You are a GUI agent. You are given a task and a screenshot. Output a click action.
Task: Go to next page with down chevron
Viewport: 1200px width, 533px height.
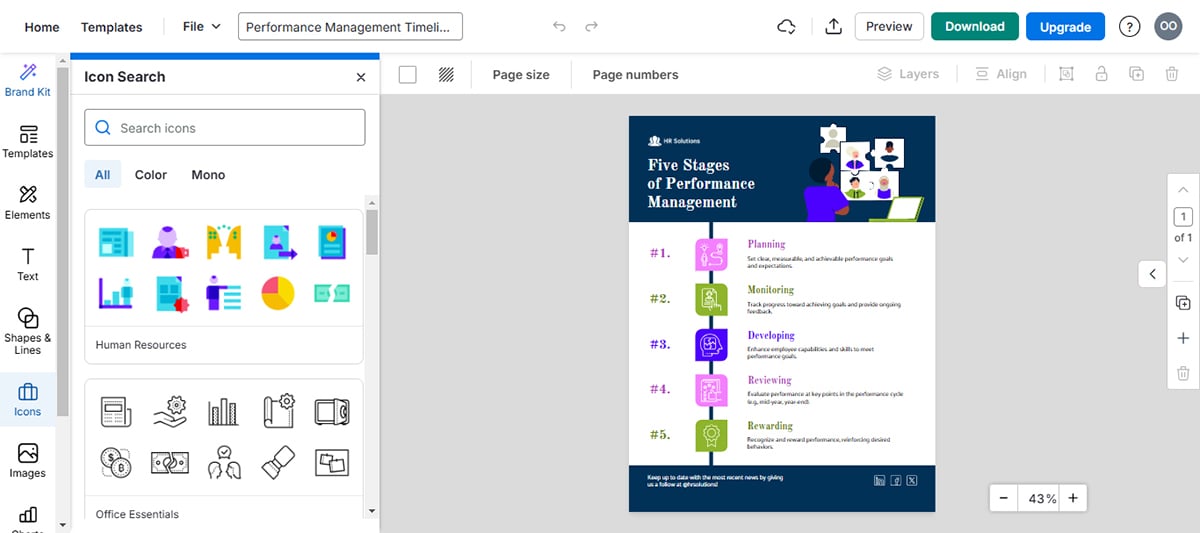tap(1183, 259)
